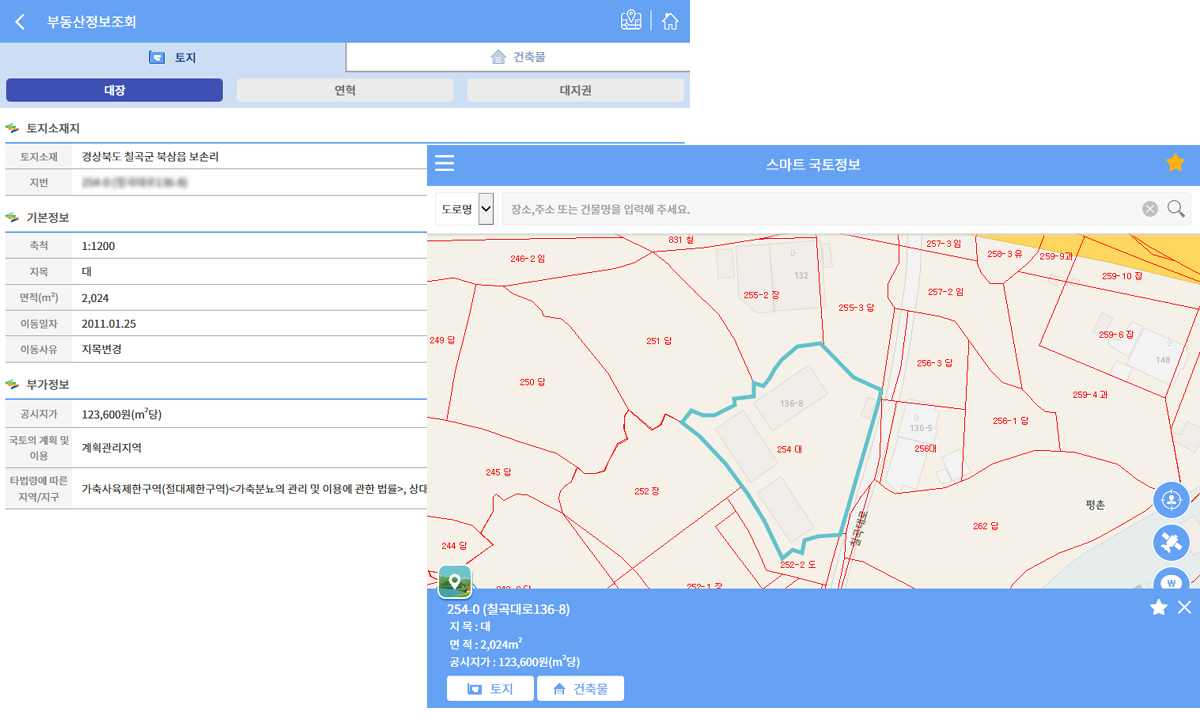Click the orange favorites star in header
This screenshot has height=713, width=1200.
pos(1175,163)
